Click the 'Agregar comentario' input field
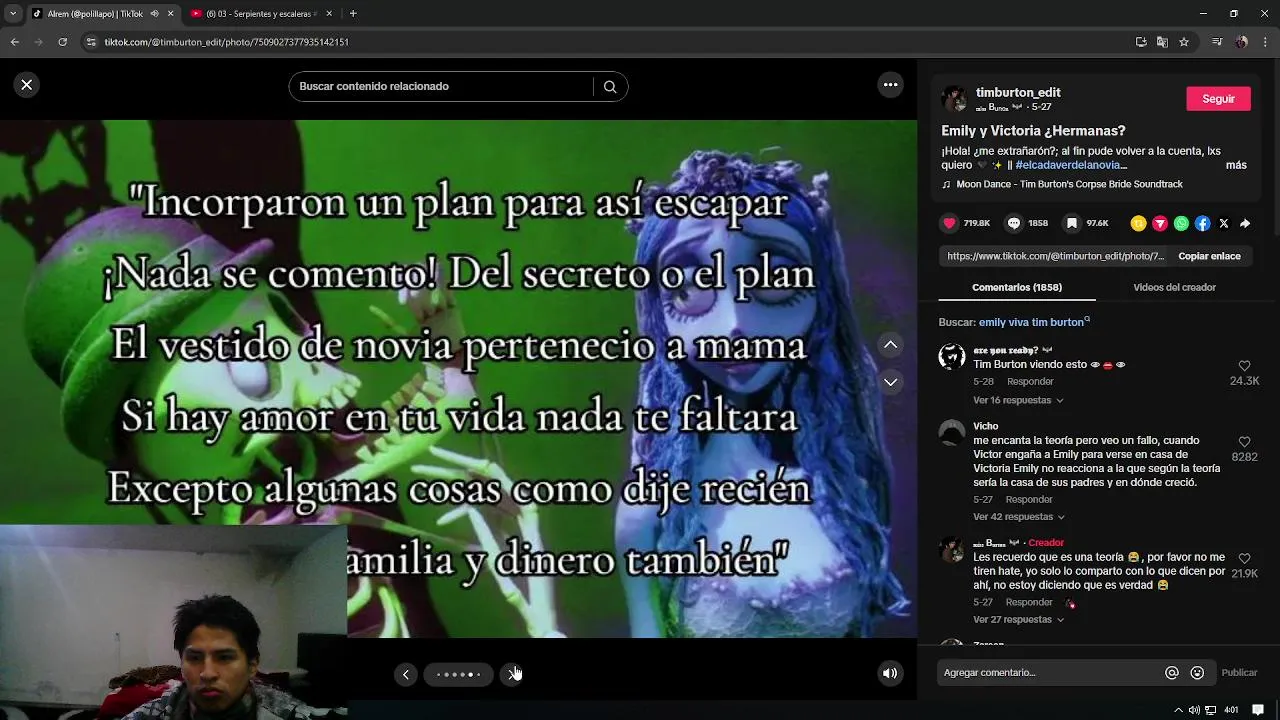1280x720 pixels. [1050, 673]
